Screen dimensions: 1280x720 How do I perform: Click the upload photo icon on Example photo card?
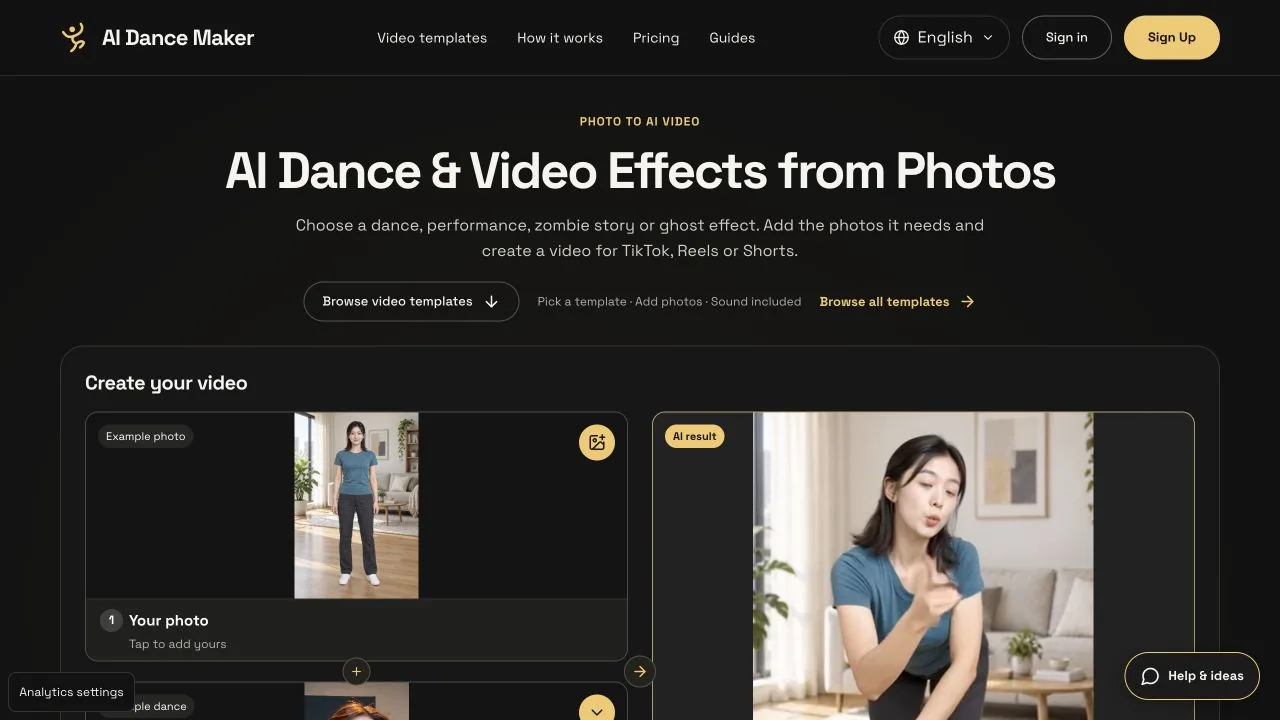click(x=597, y=442)
